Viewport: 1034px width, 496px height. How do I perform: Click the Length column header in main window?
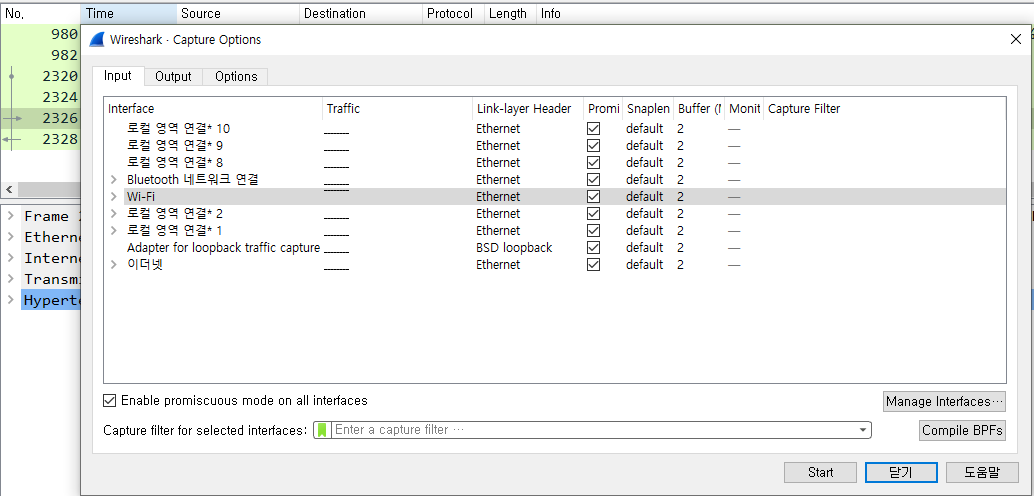[x=510, y=13]
